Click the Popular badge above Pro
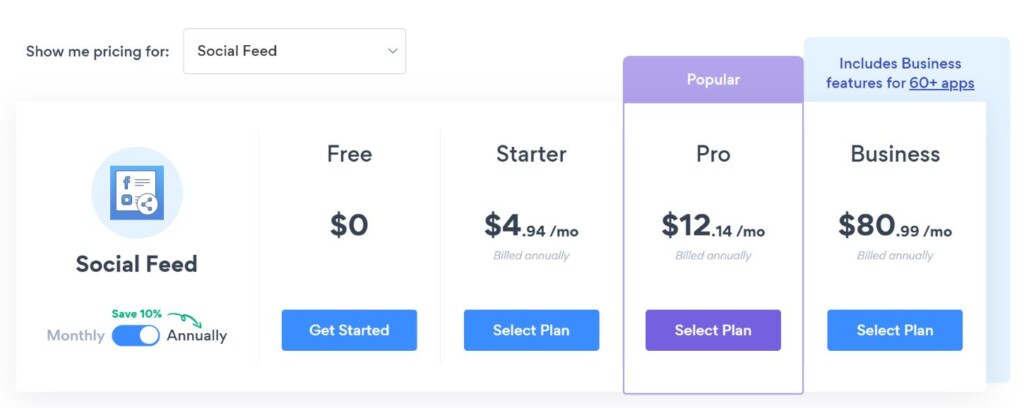The width and height of the screenshot is (1024, 408). (713, 80)
